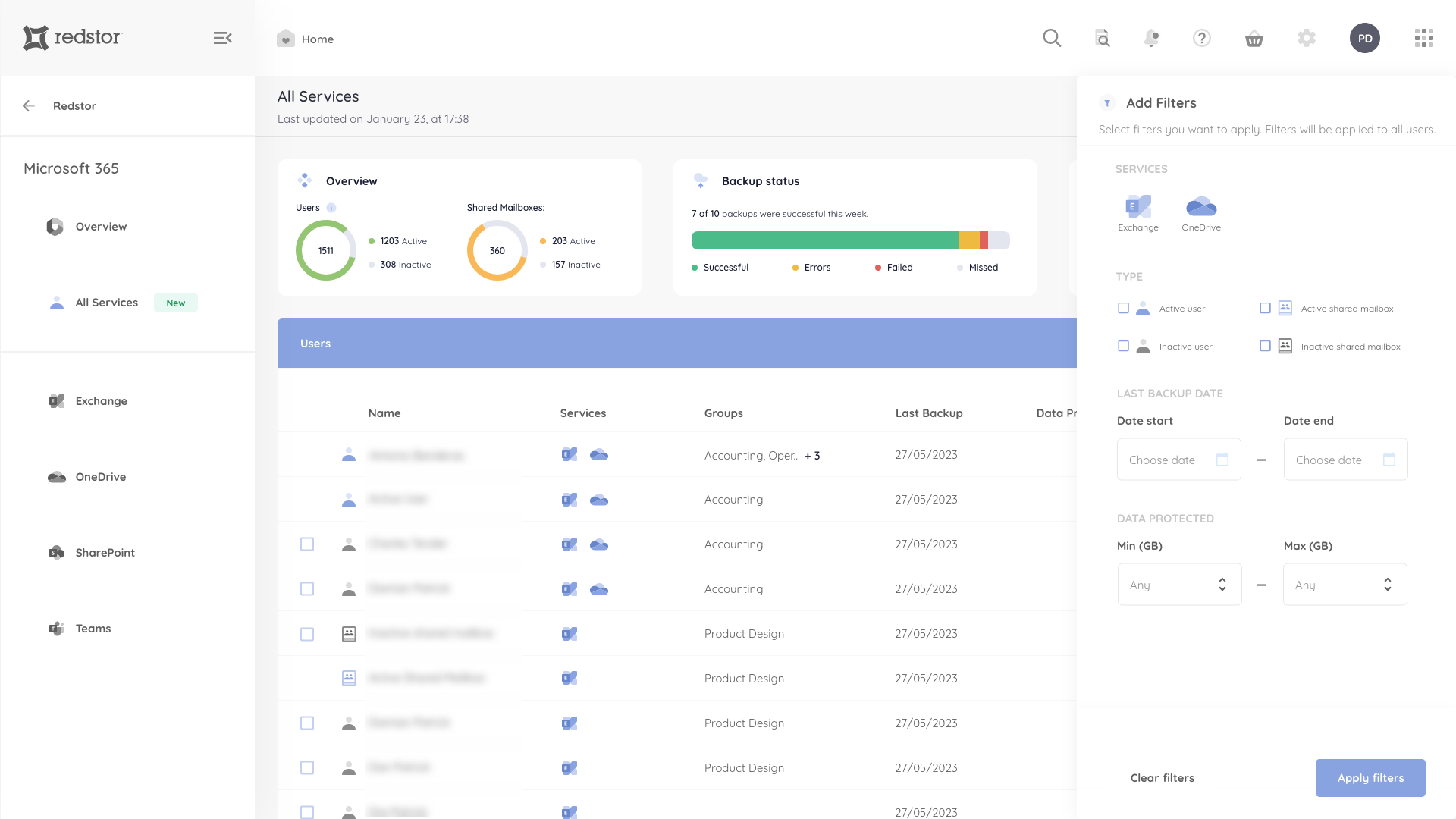1456x819 pixels.
Task: Click the Add Filters funnel icon
Action: click(1107, 103)
